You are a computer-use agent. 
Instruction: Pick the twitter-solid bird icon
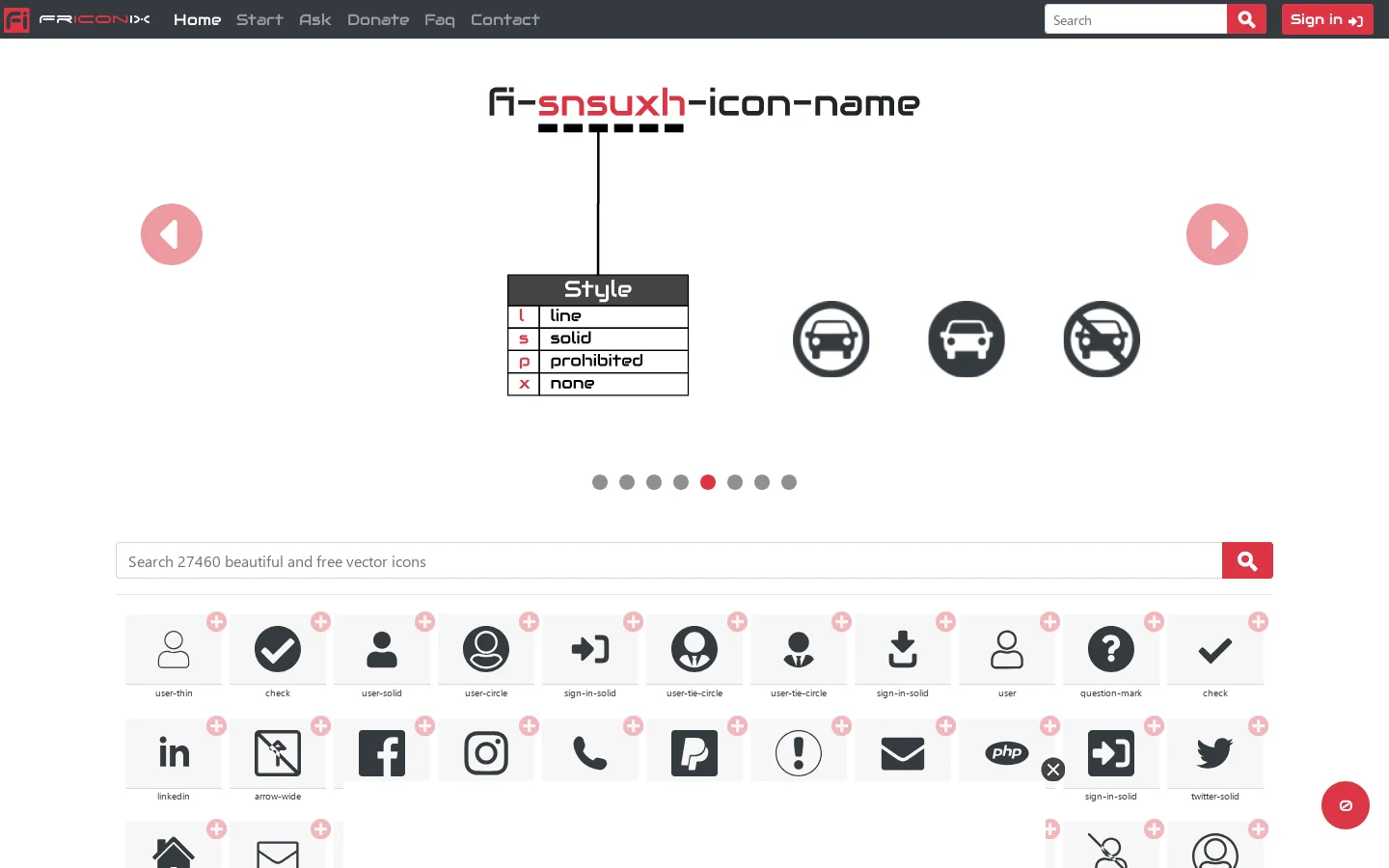point(1215,753)
